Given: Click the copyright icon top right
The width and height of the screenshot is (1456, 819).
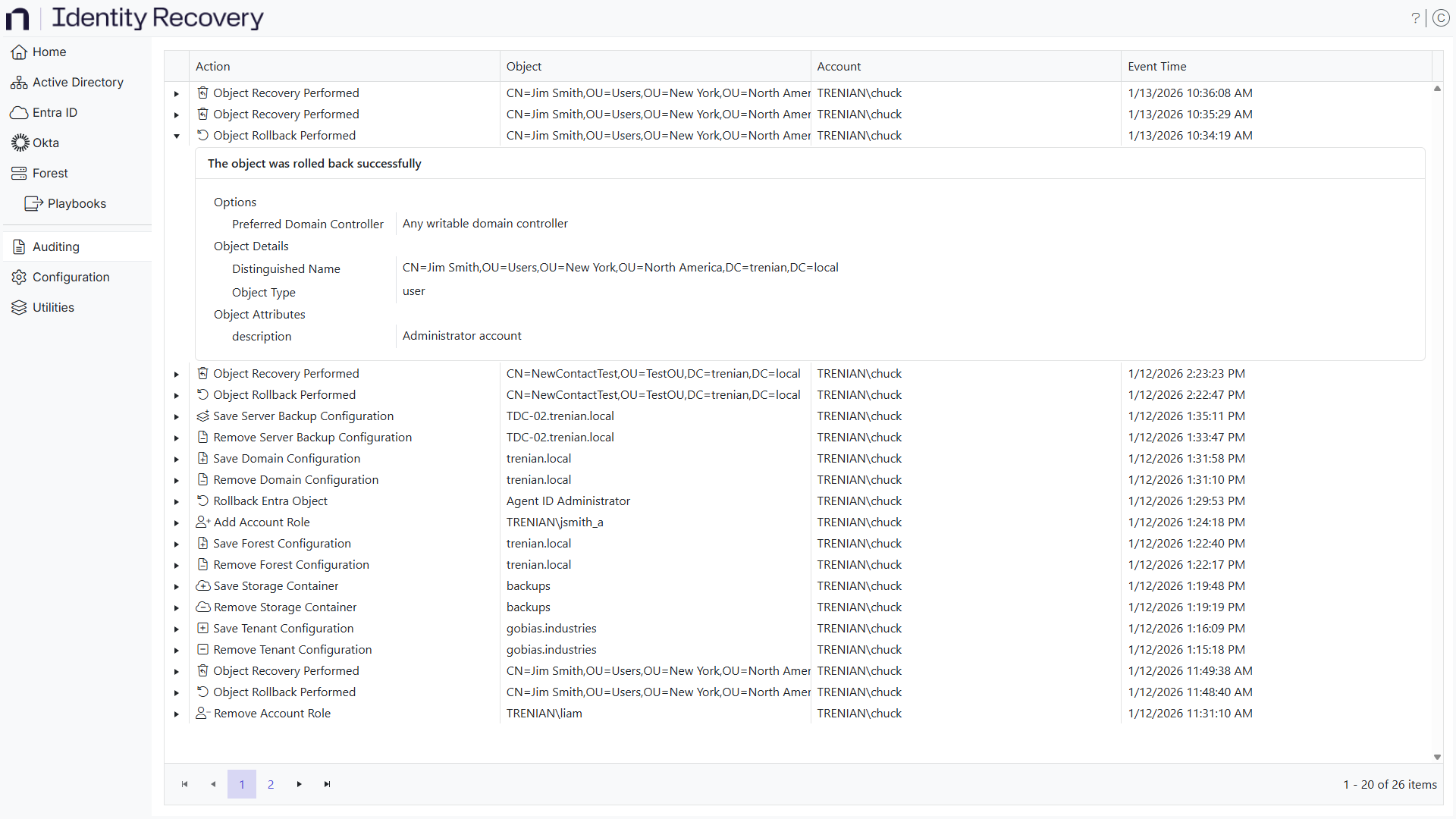Looking at the screenshot, I should coord(1442,17).
